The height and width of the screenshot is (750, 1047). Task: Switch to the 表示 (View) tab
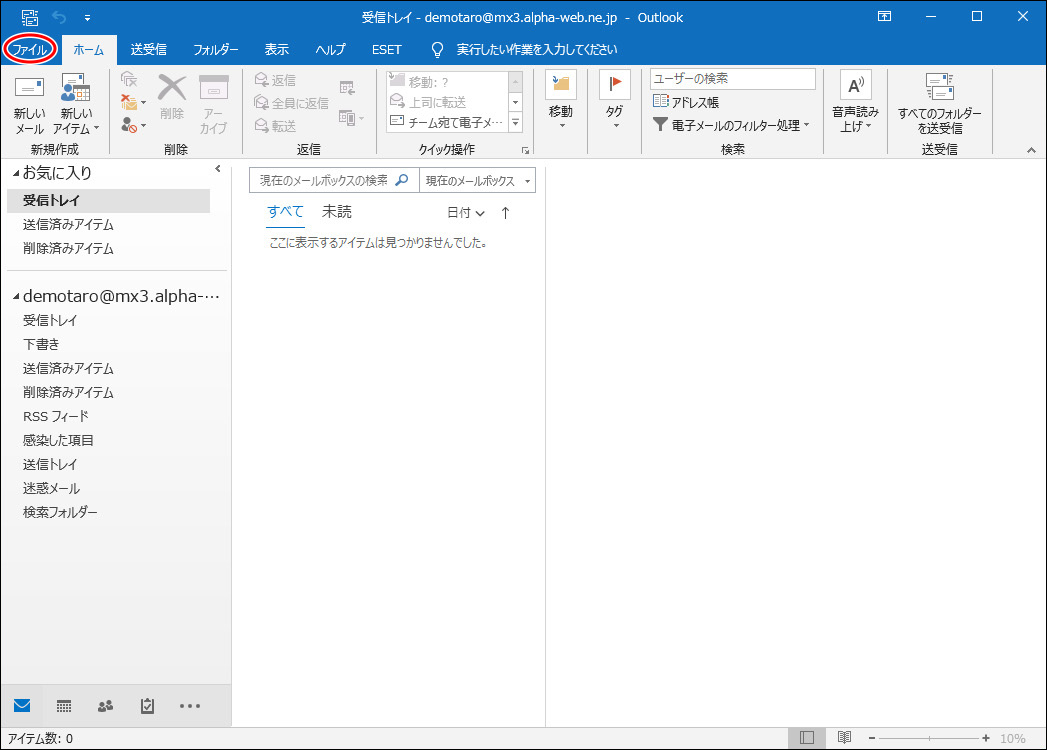[x=276, y=49]
